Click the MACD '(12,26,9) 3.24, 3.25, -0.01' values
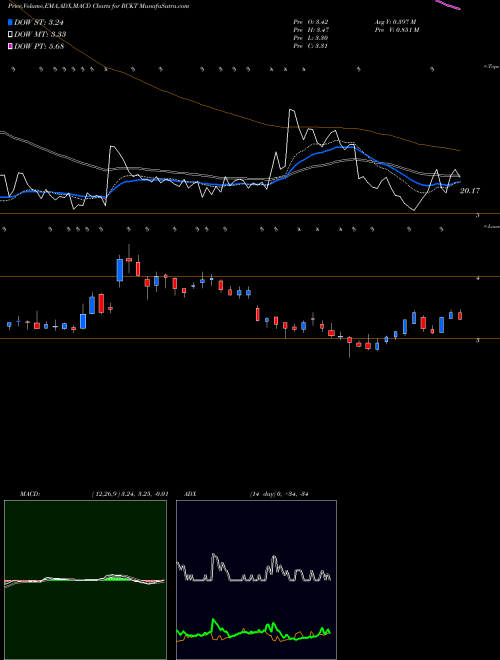The height and width of the screenshot is (660, 500). click(130, 494)
